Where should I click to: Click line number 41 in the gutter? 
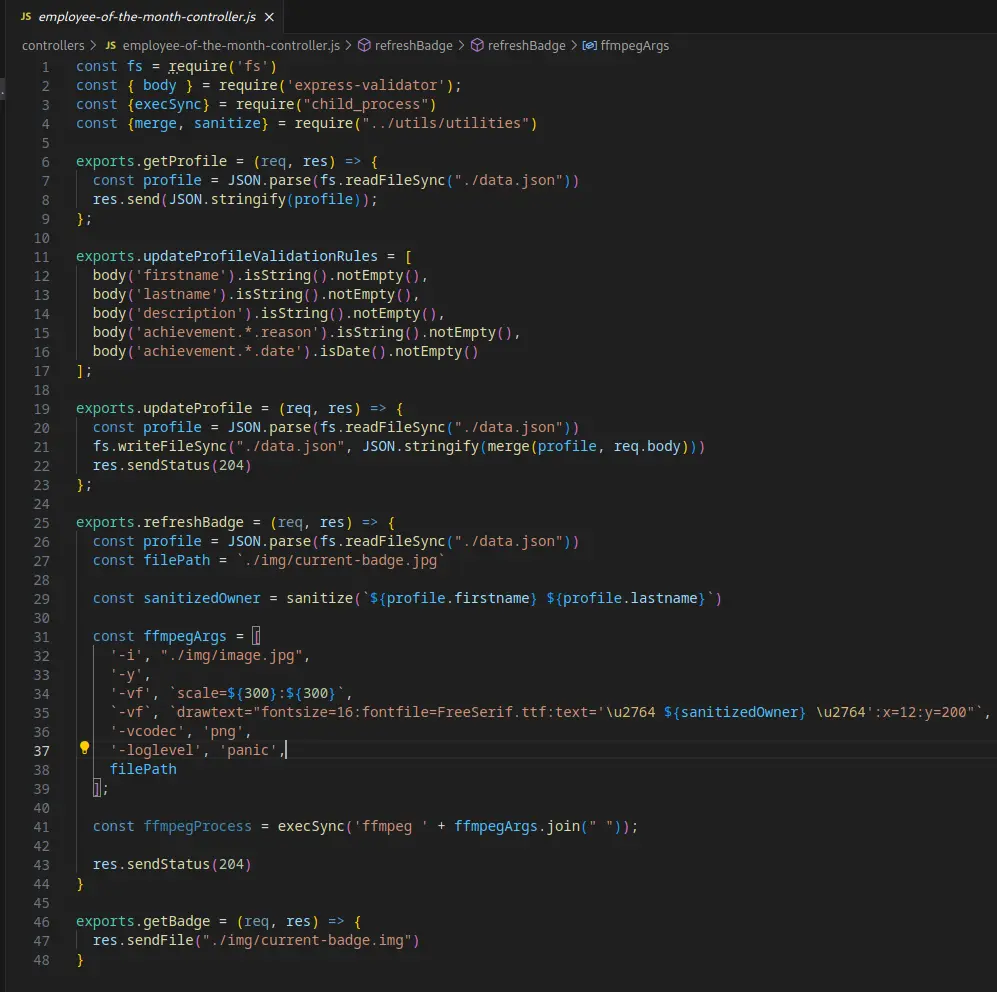tap(41, 826)
